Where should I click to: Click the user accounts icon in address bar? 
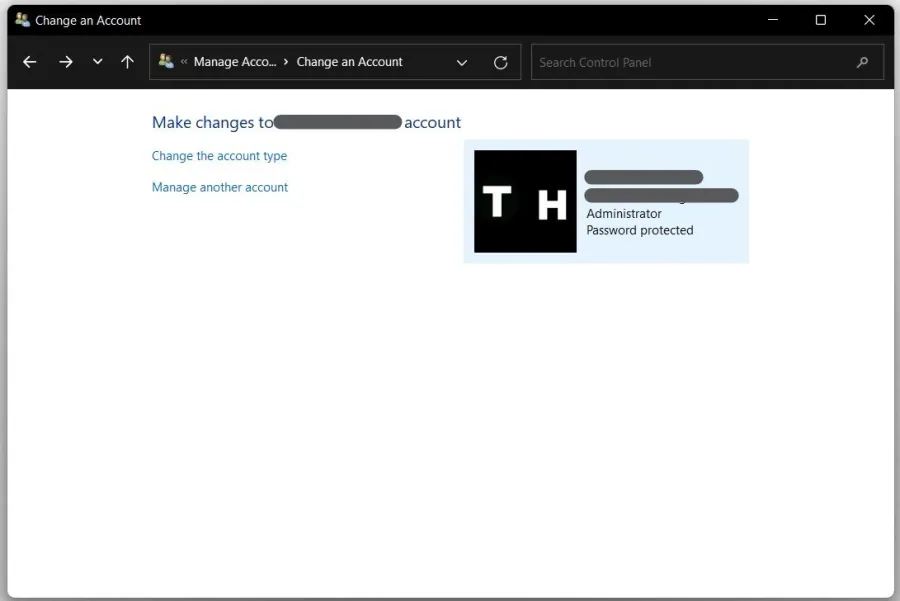[166, 61]
